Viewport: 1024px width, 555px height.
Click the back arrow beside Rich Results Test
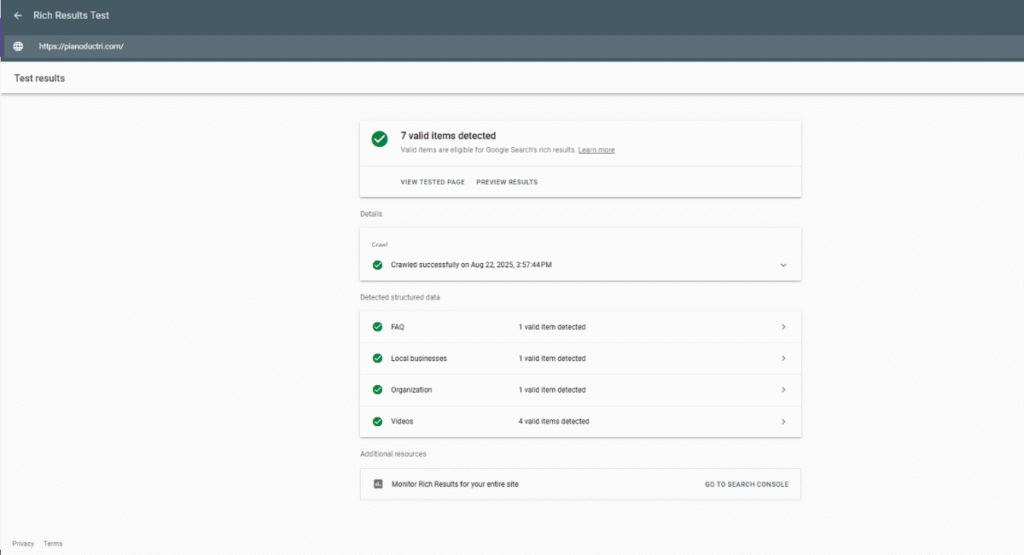click(18, 16)
